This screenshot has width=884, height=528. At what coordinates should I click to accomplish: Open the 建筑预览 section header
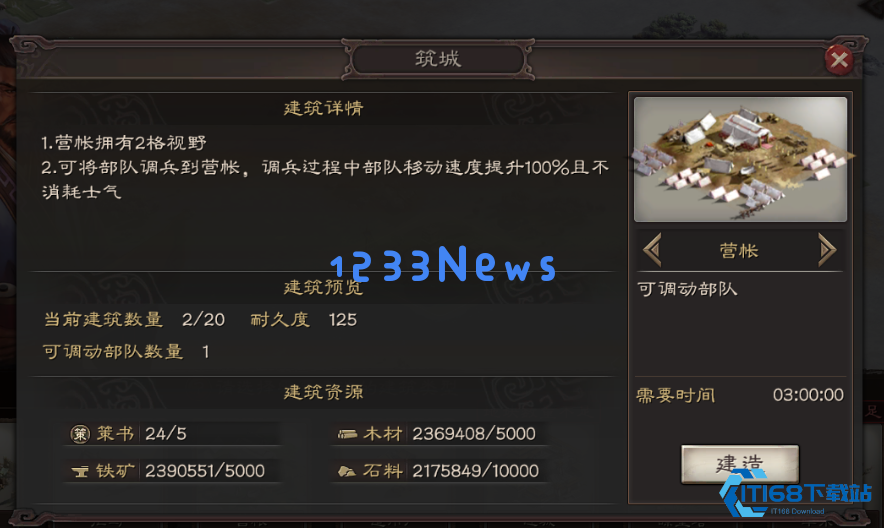(323, 287)
